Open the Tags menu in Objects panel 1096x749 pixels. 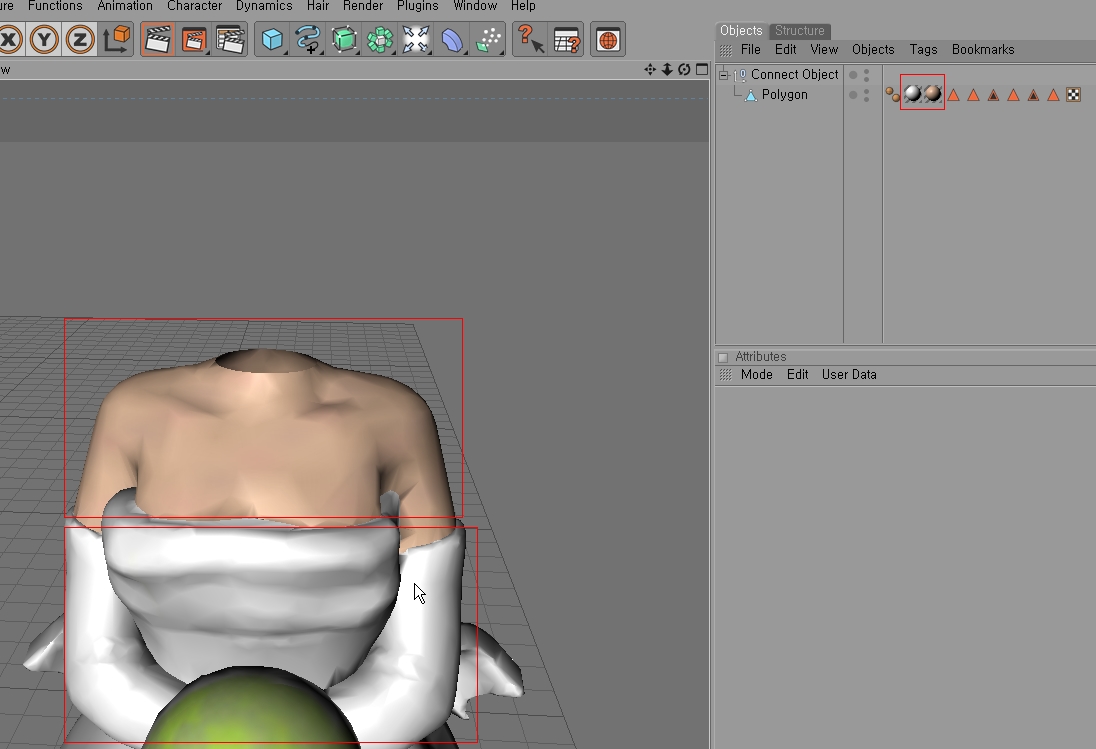coord(923,50)
